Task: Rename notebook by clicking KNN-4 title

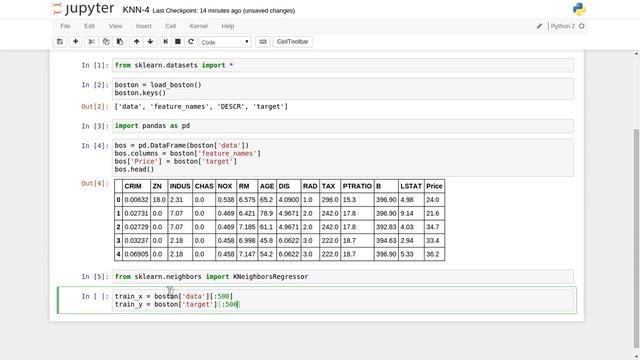Action: [x=136, y=10]
